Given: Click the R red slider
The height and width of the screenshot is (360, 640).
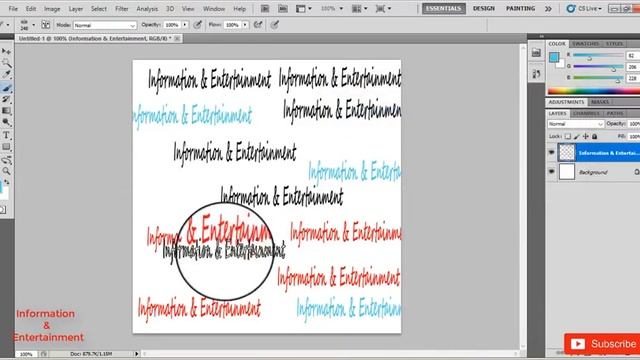Looking at the screenshot, I should pos(598,55).
